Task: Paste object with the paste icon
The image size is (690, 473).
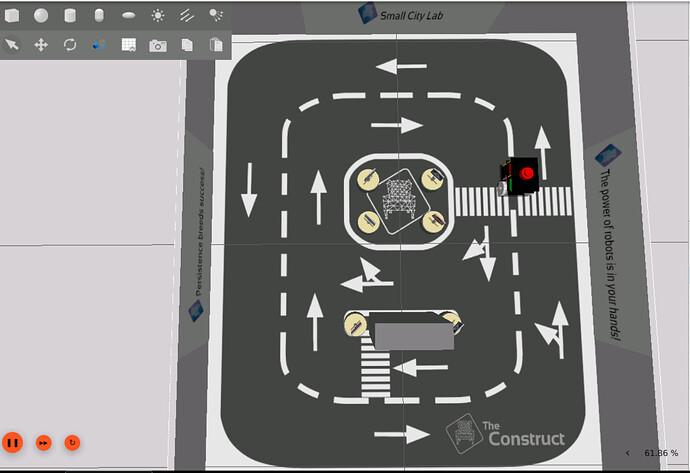Action: point(216,45)
